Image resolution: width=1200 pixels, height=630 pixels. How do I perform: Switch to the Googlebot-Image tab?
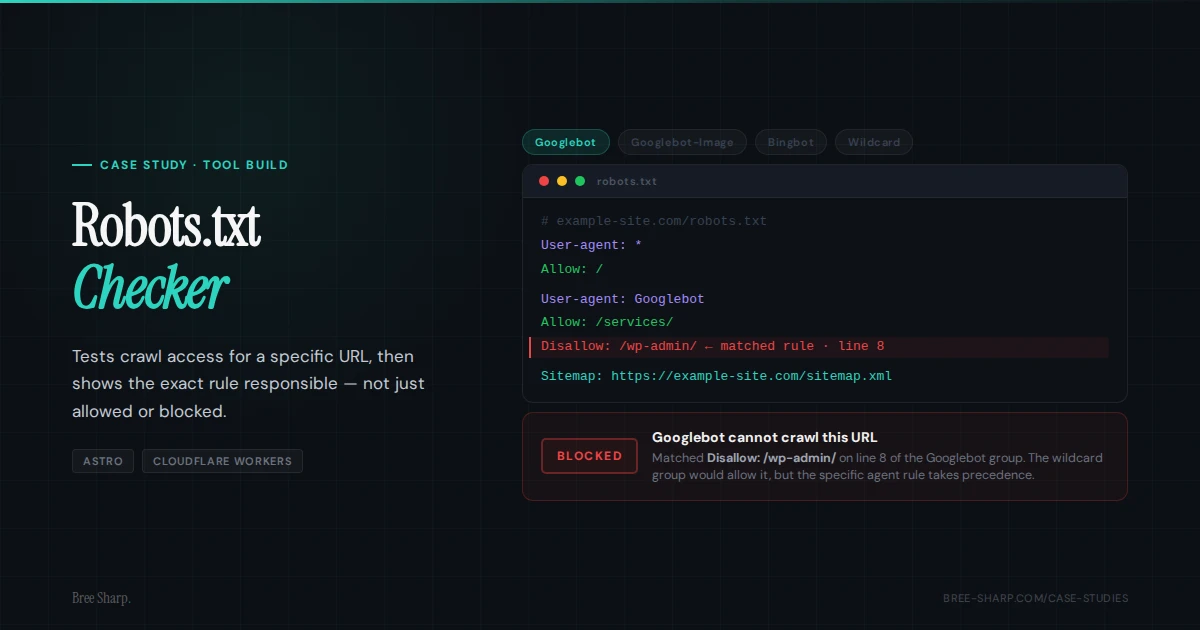682,142
